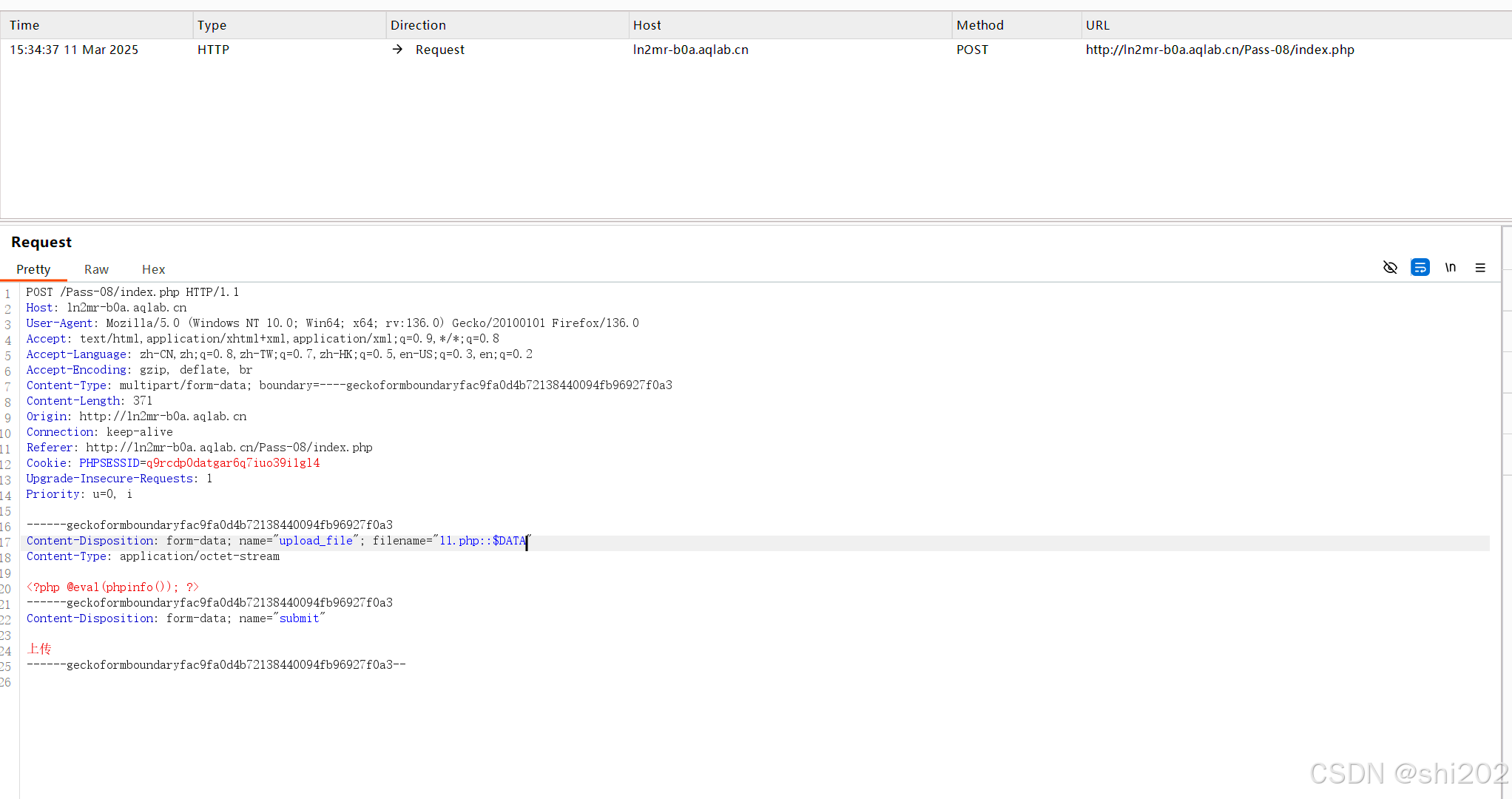Click the PHPSESSID cookie value text
The width and height of the screenshot is (1512, 799).
(232, 463)
